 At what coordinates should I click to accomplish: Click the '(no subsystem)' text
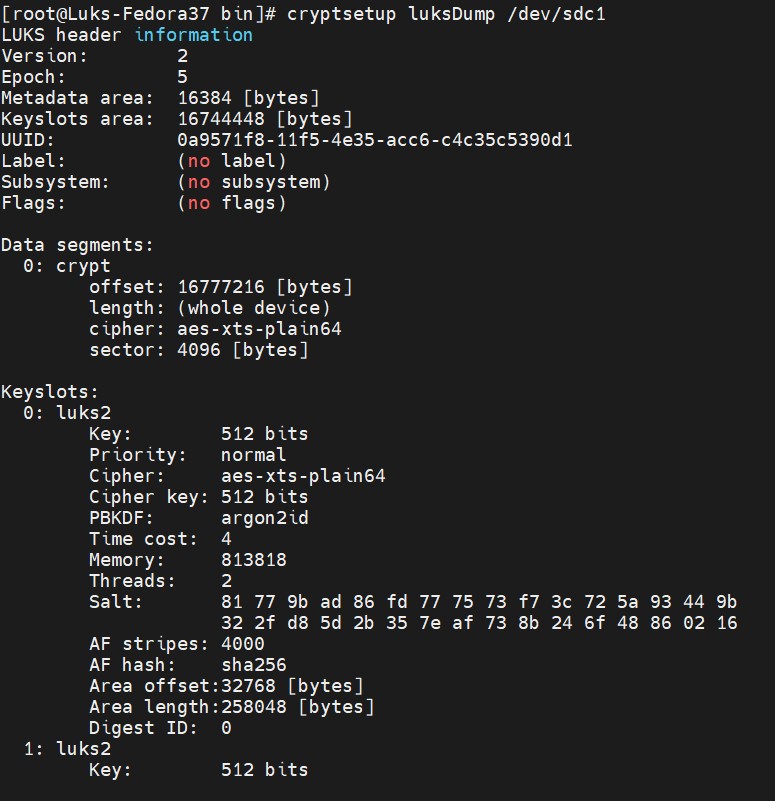(x=254, y=182)
